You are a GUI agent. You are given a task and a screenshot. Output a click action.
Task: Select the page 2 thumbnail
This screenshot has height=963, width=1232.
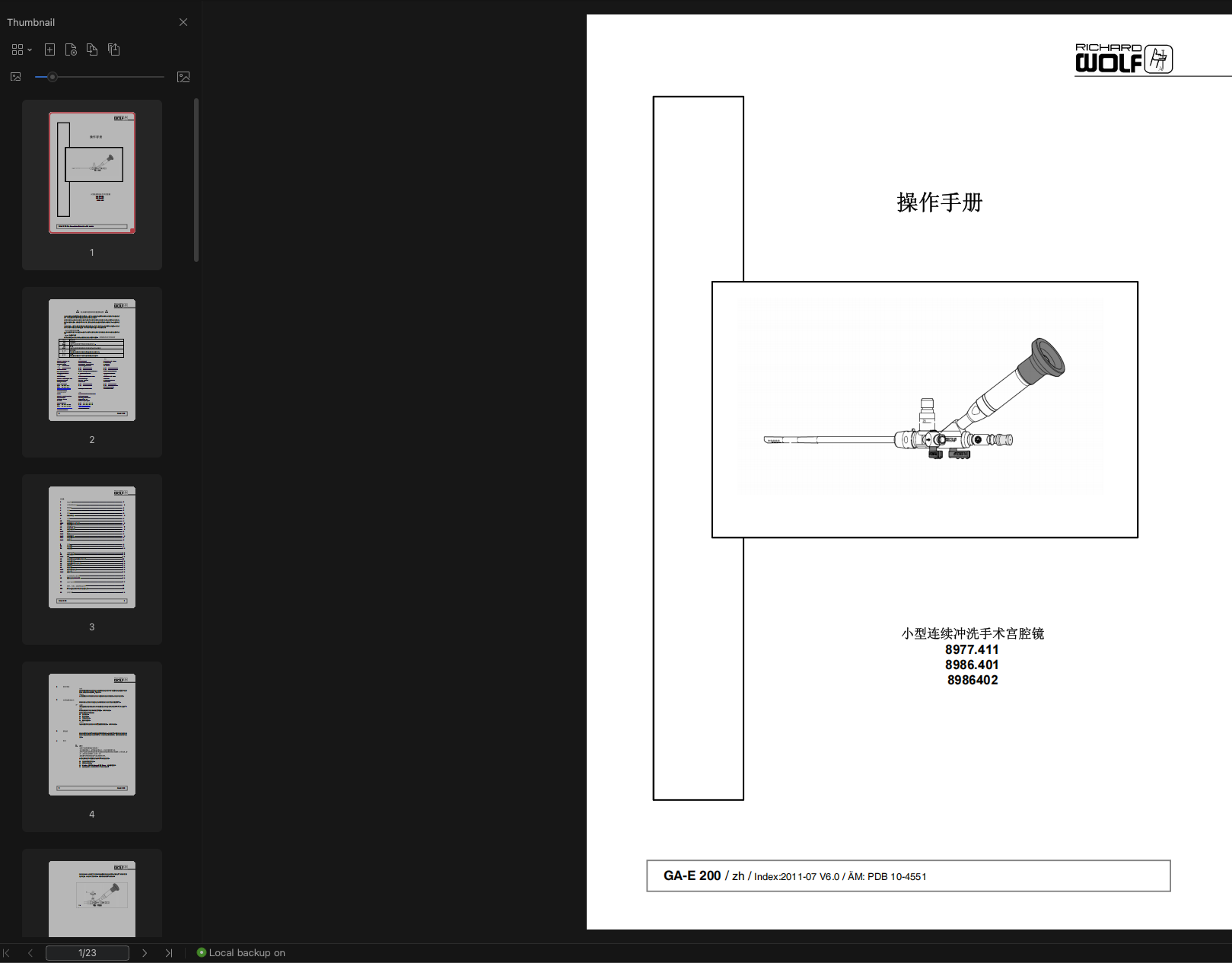(x=91, y=359)
